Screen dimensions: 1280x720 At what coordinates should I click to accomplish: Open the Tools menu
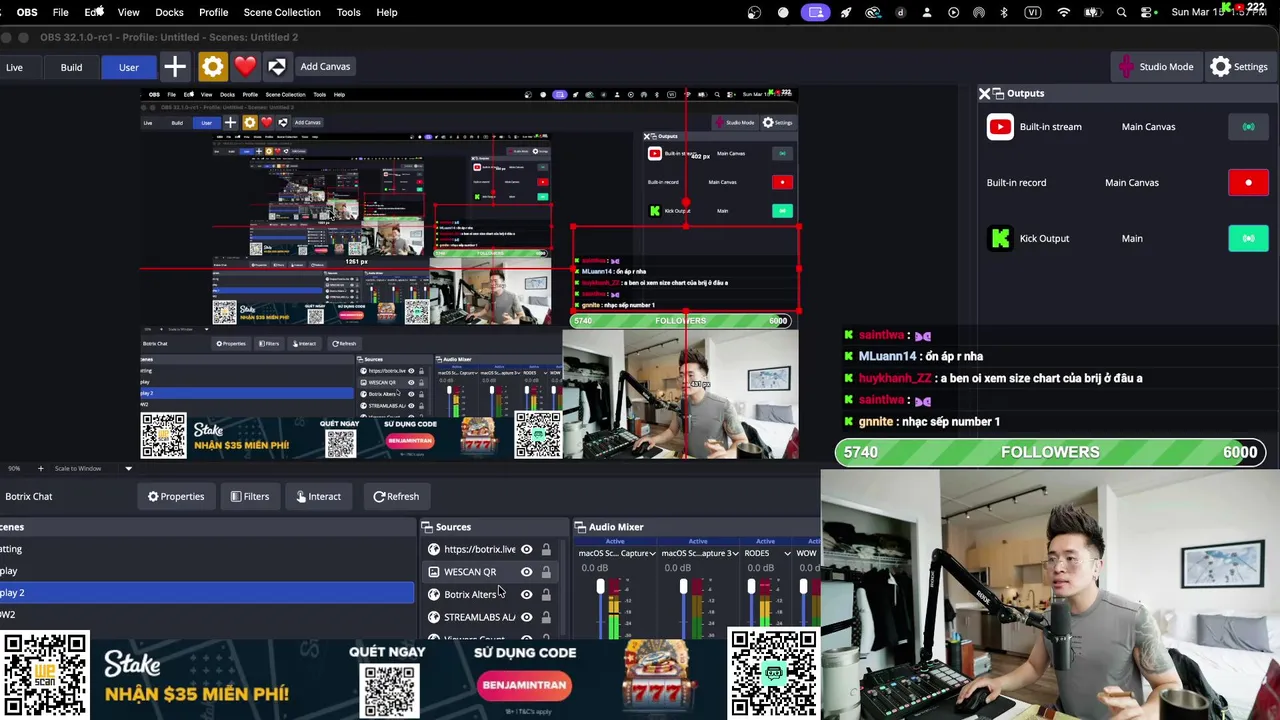348,12
